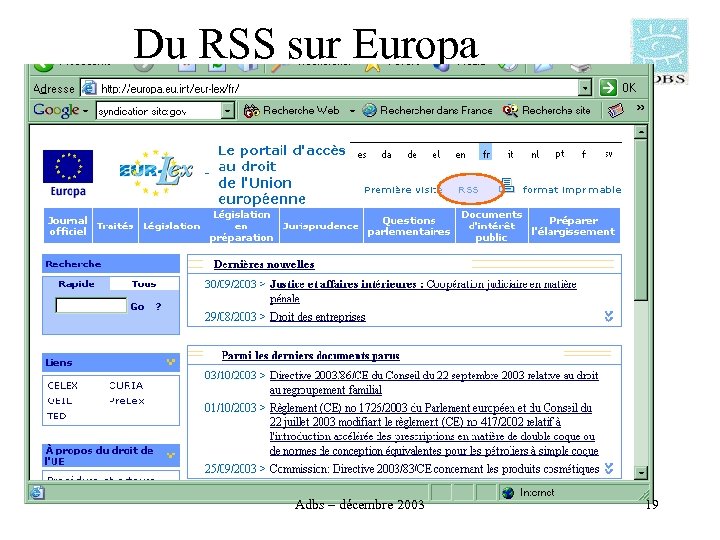
Task: Click the Internet zone globe icon
Action: click(508, 493)
